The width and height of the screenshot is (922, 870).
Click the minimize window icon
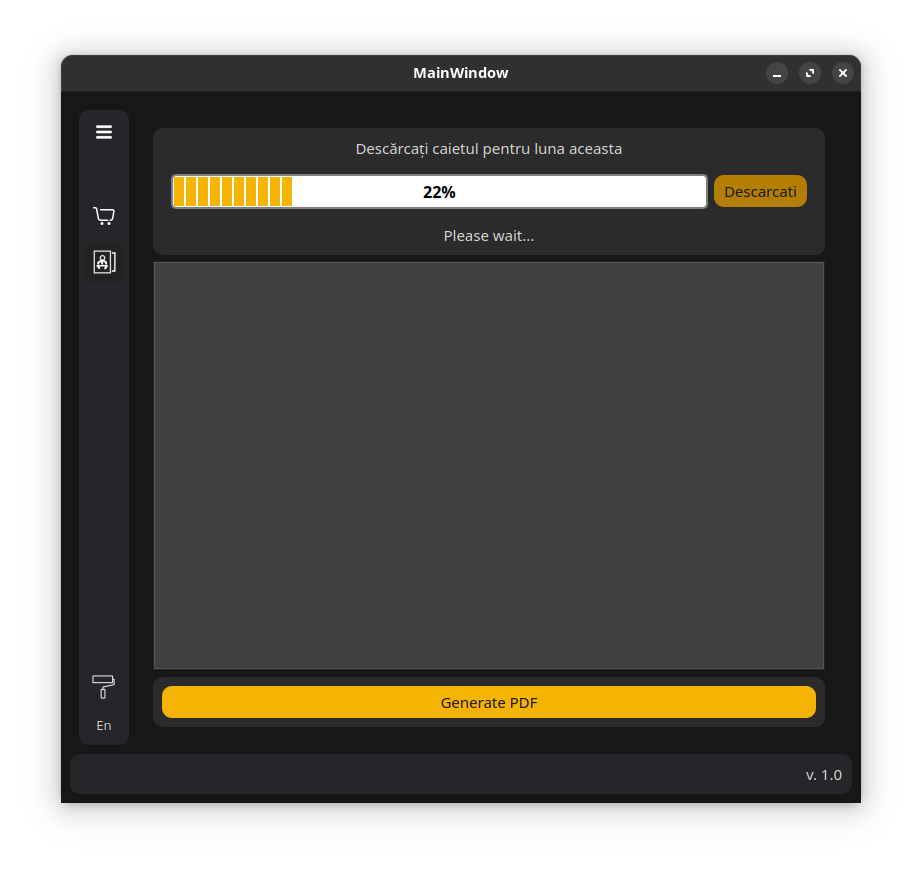777,73
